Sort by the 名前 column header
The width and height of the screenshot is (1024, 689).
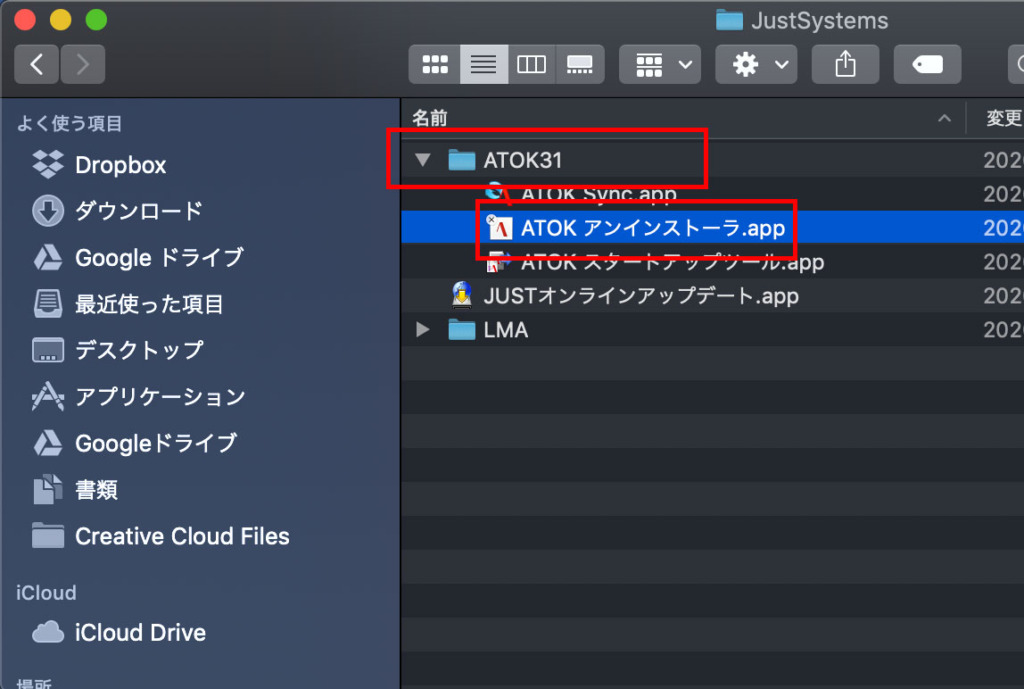click(430, 118)
